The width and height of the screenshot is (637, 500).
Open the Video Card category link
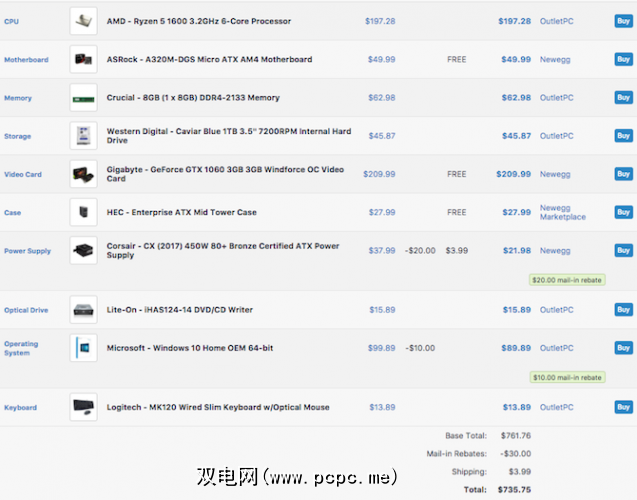point(23,174)
